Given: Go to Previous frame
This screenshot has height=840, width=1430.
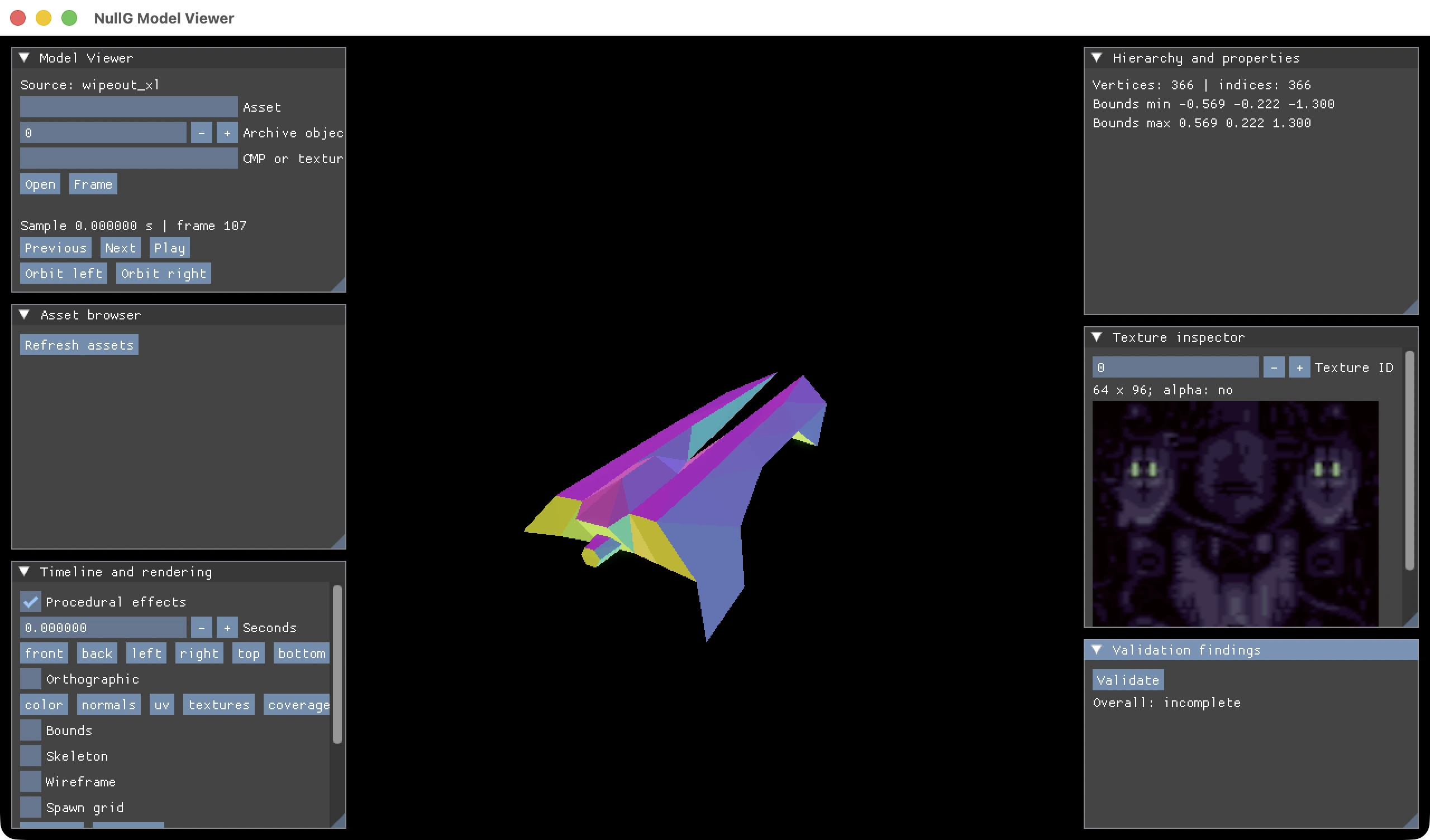Looking at the screenshot, I should tap(56, 248).
